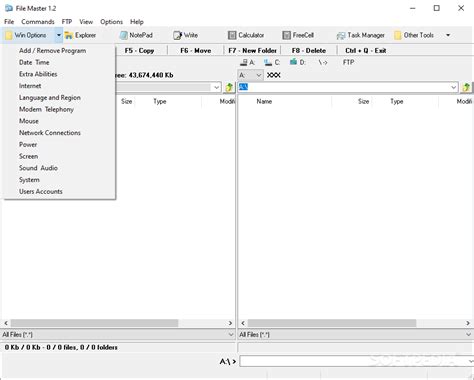Go up one level in right pane
474x380 pixels.
[x=466, y=87]
